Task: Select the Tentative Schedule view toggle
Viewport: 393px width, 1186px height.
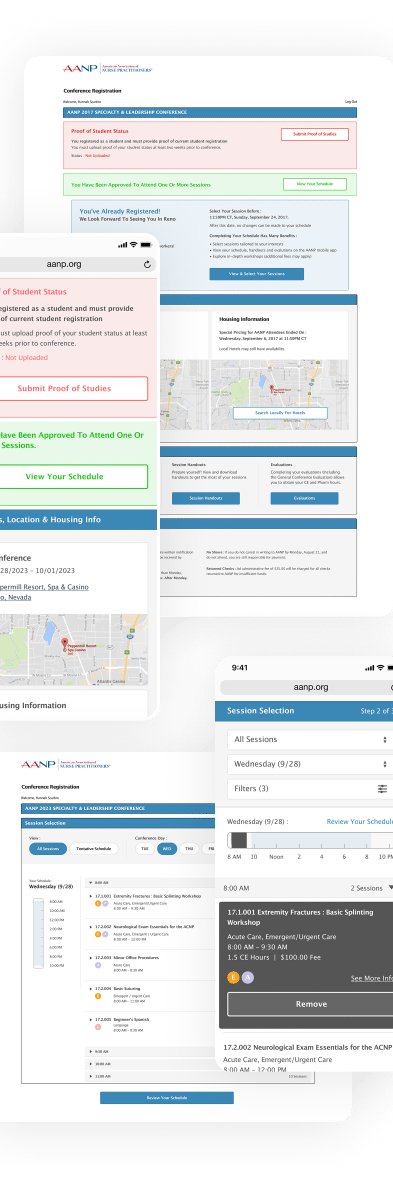Action: [95, 849]
